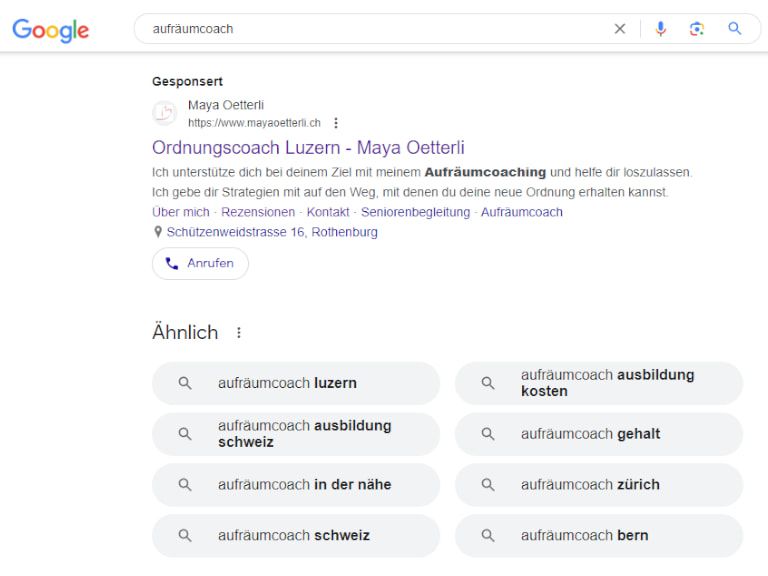Search for aufräumcoach luzern suggestion
768x576 pixels.
296,383
